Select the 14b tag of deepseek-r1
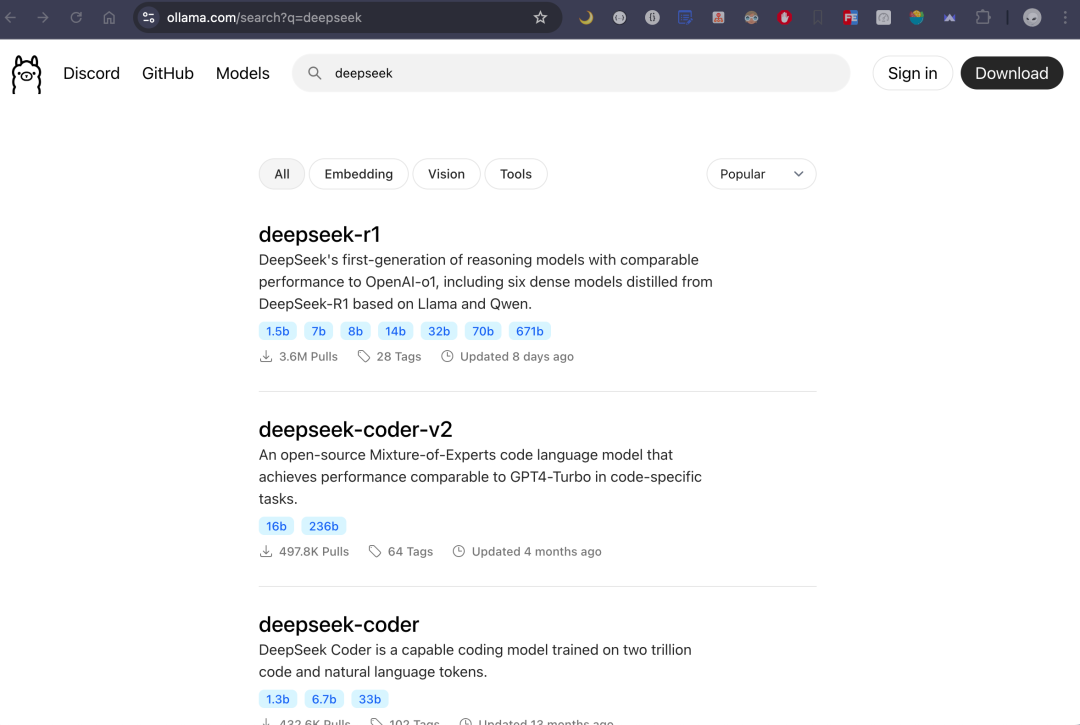The image size is (1080, 725). (x=395, y=331)
